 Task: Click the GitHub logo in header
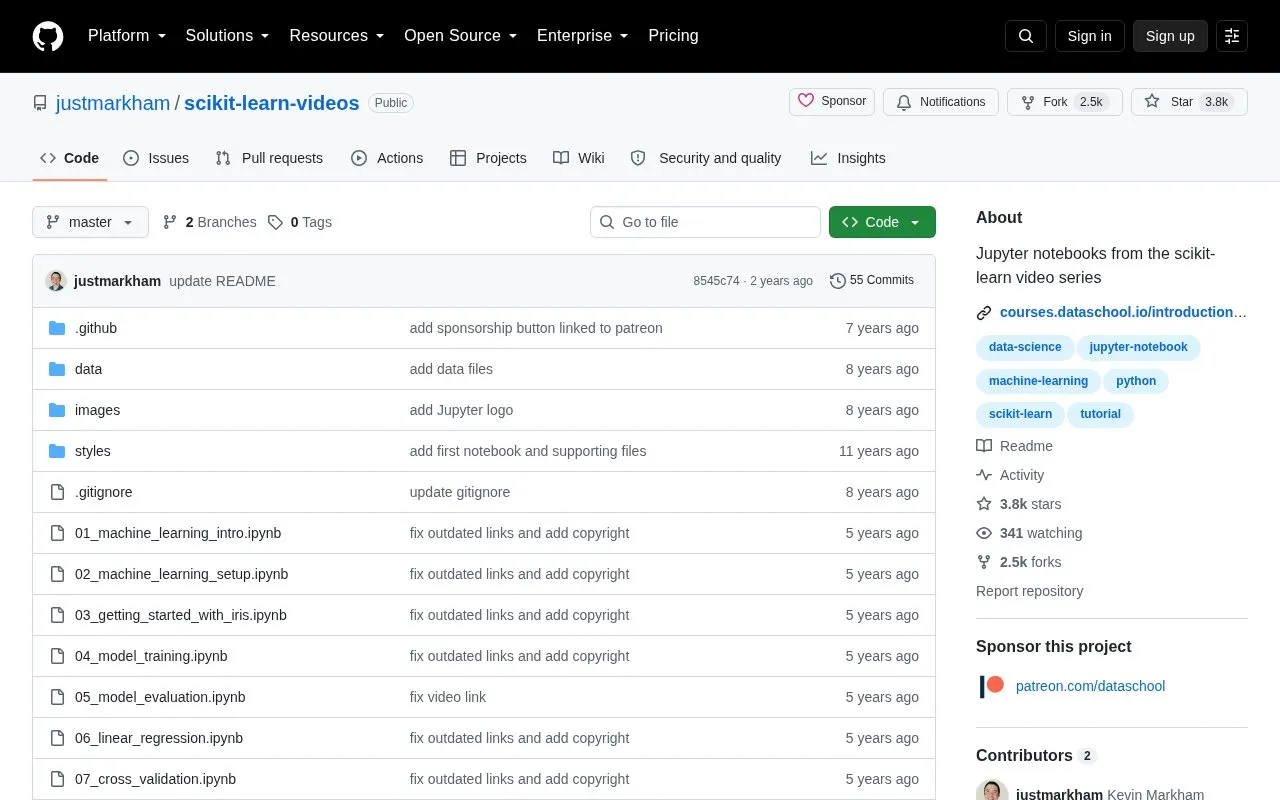coord(48,36)
